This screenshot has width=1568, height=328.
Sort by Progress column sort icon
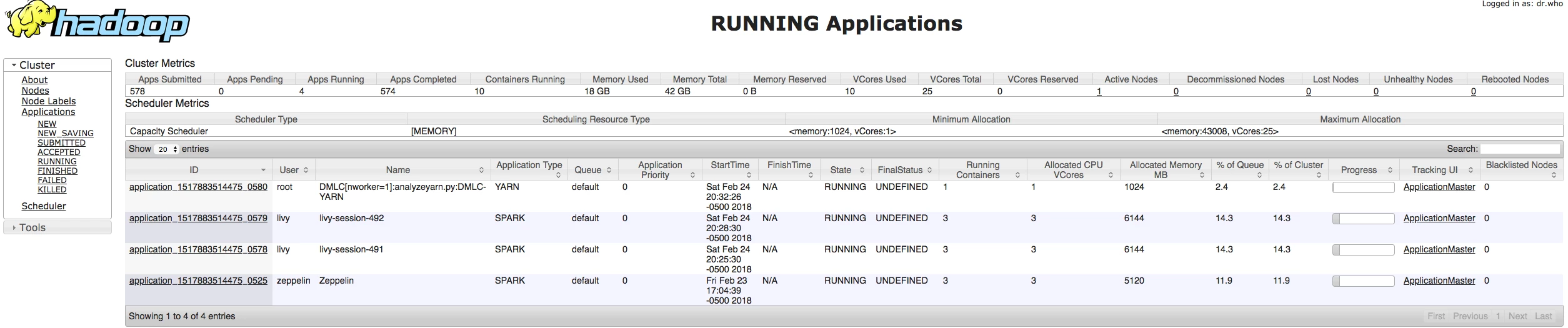1390,170
